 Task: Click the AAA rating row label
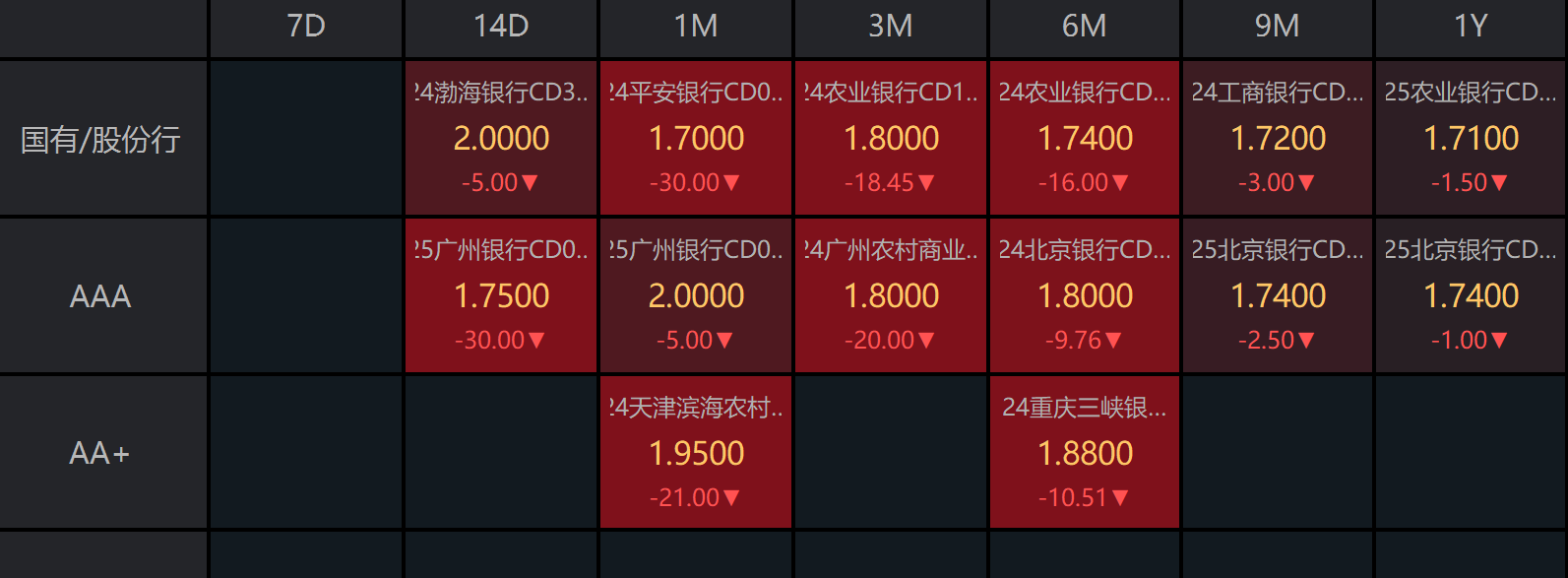pyautogui.click(x=100, y=296)
